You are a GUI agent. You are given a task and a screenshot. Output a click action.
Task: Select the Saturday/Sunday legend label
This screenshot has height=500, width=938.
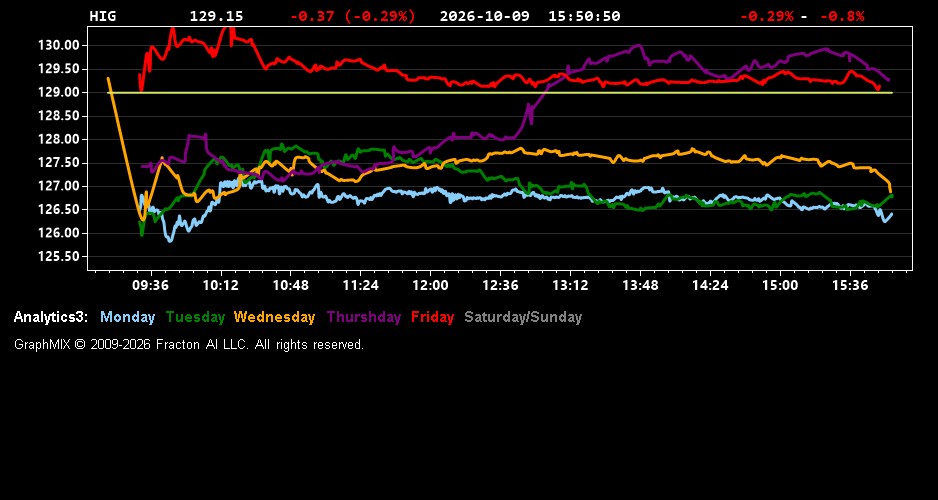[x=523, y=317]
